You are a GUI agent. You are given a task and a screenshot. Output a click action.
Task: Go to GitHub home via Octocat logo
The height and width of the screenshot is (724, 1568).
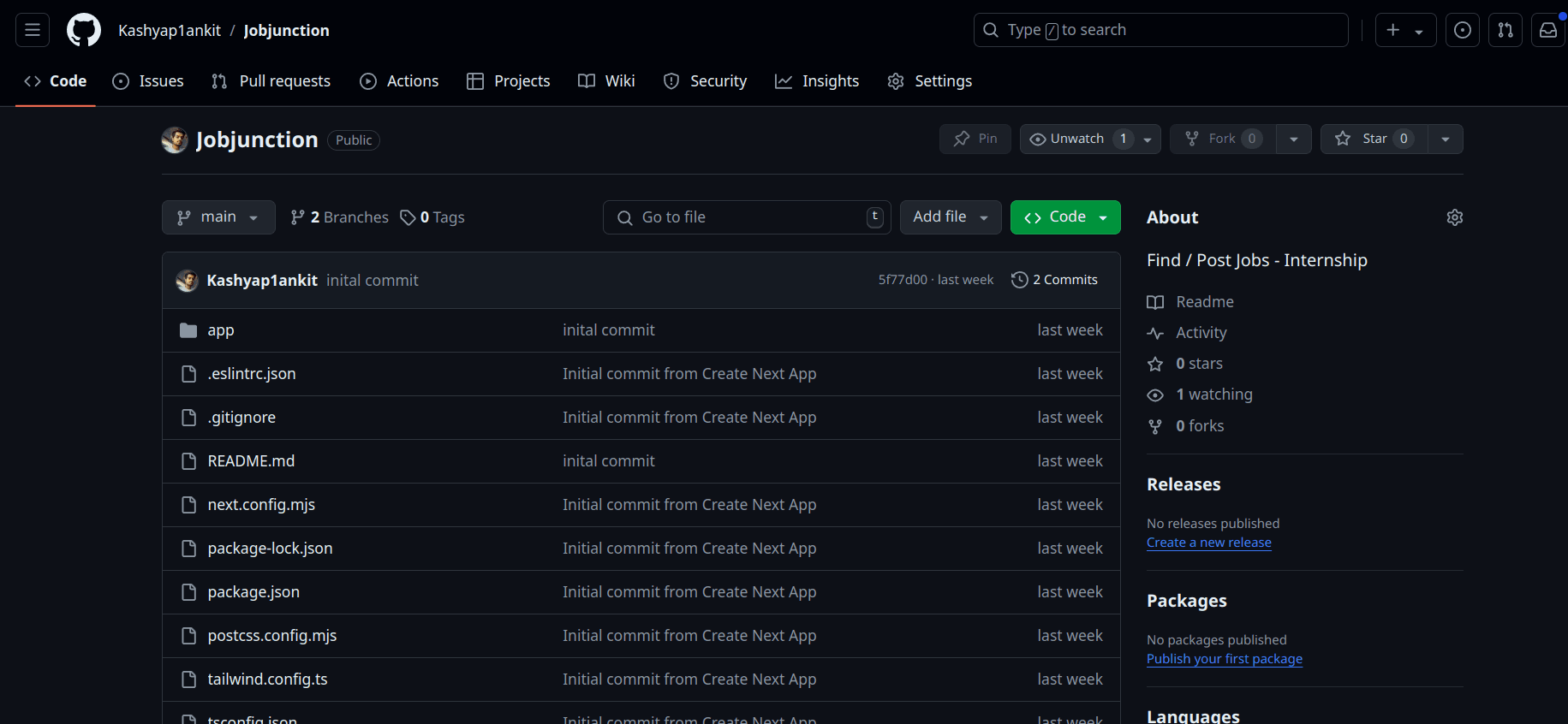point(84,30)
